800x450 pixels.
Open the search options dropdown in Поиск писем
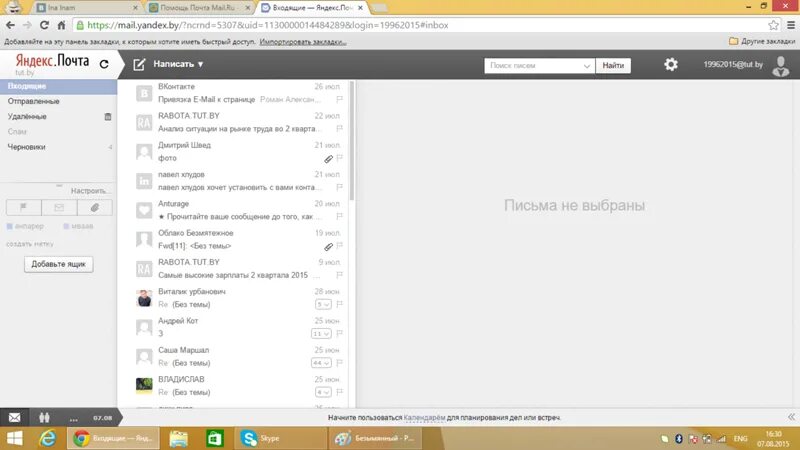click(587, 66)
